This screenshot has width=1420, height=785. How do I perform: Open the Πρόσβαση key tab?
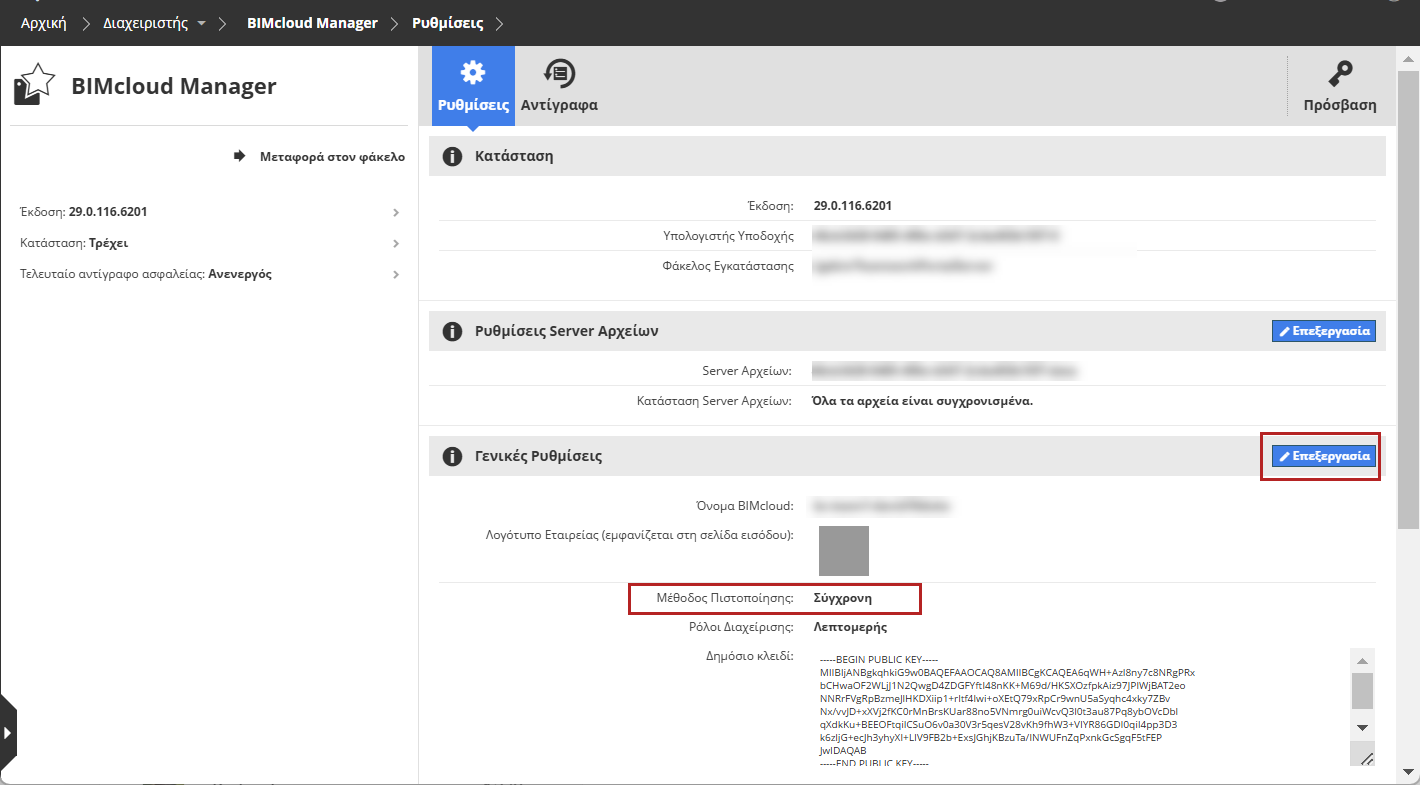[x=1340, y=85]
